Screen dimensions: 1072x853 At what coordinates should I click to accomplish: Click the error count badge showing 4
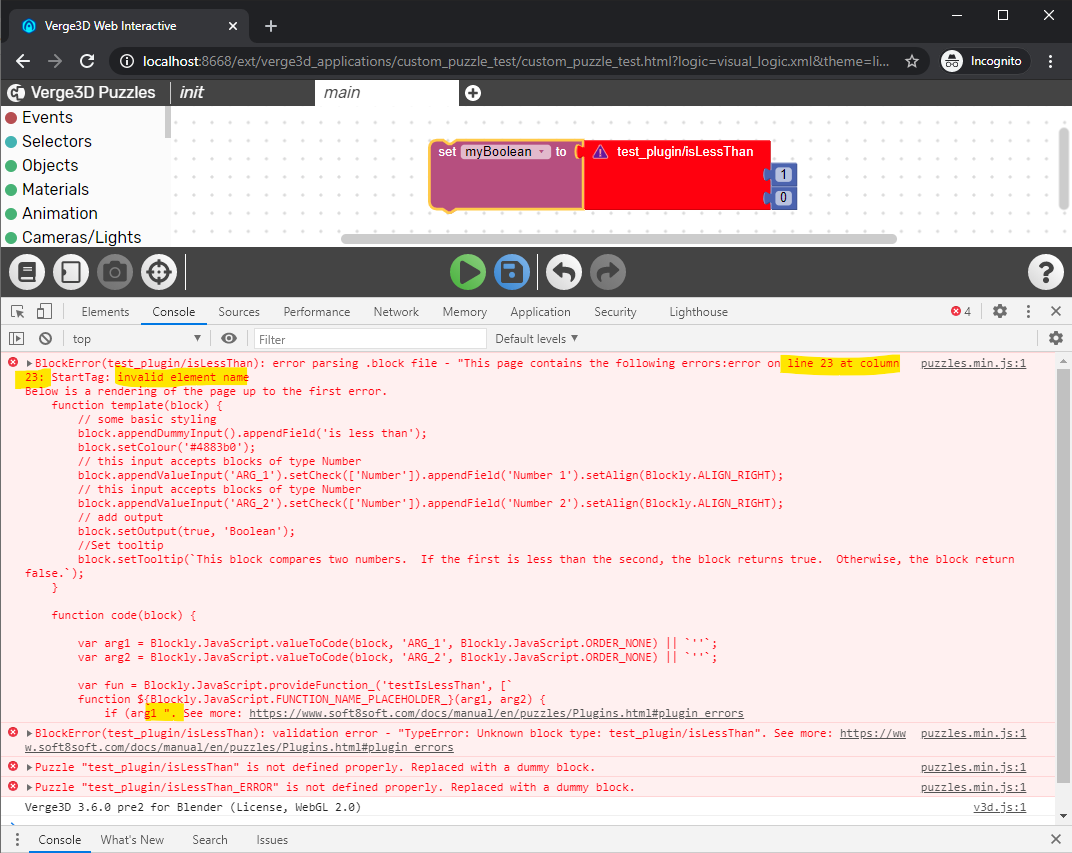pyautogui.click(x=961, y=312)
